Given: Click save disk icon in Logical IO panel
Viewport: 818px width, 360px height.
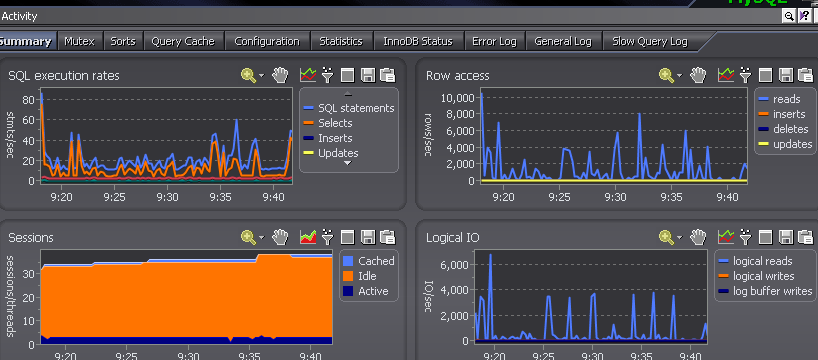Looking at the screenshot, I should click(786, 237).
